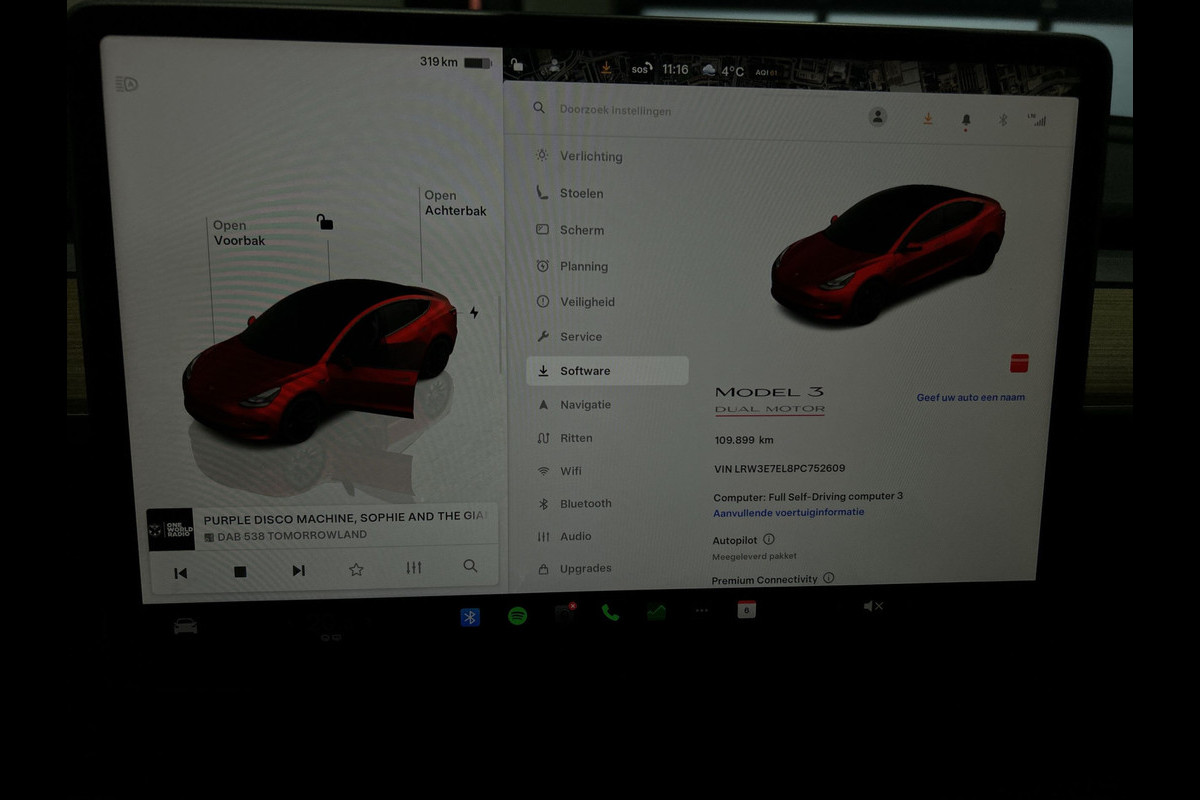
Task: Tap the Bluetooth app icon in bottom bar
Action: click(470, 617)
